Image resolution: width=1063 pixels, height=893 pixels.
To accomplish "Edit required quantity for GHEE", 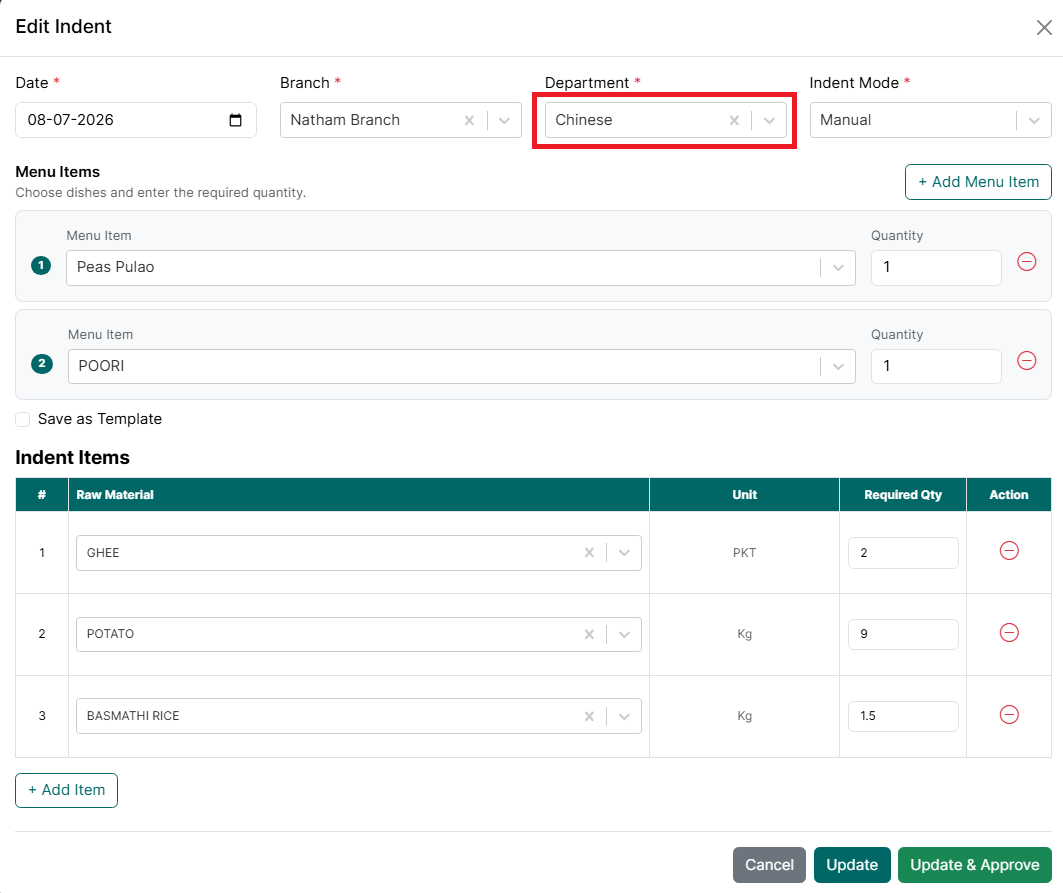I will [x=903, y=553].
